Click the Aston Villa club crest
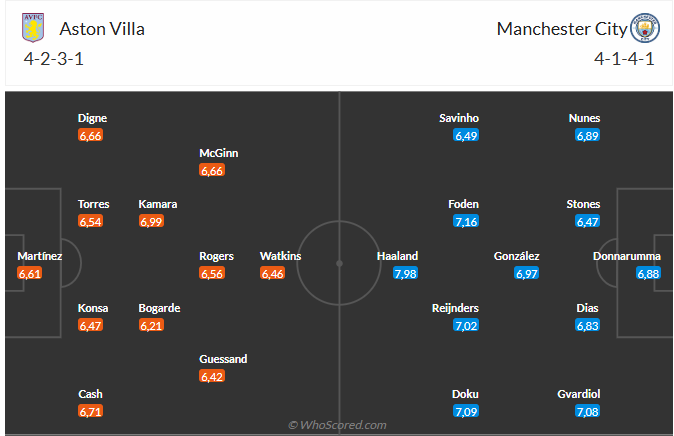 [33, 28]
